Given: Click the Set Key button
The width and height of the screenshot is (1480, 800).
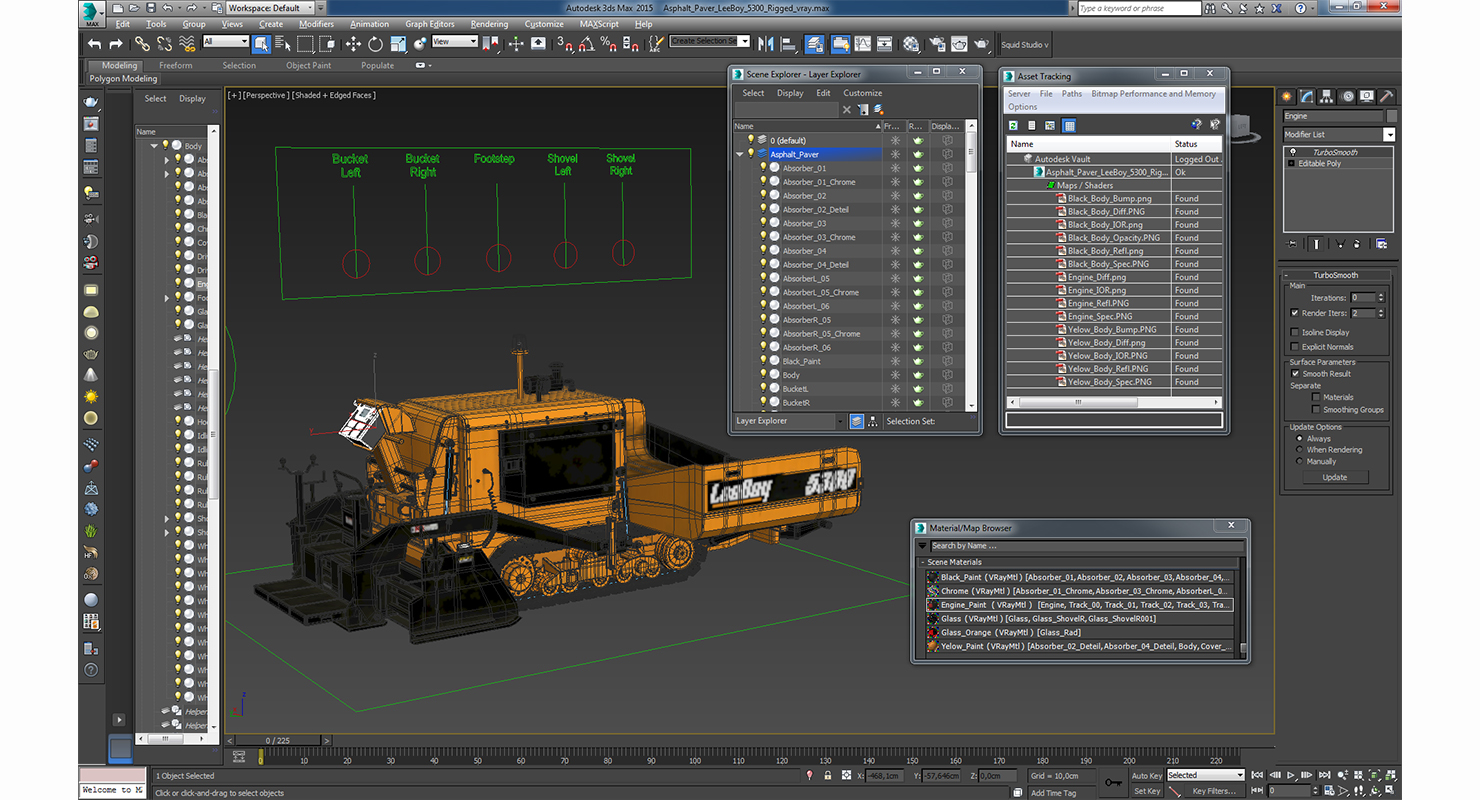Looking at the screenshot, I should coord(1146,791).
